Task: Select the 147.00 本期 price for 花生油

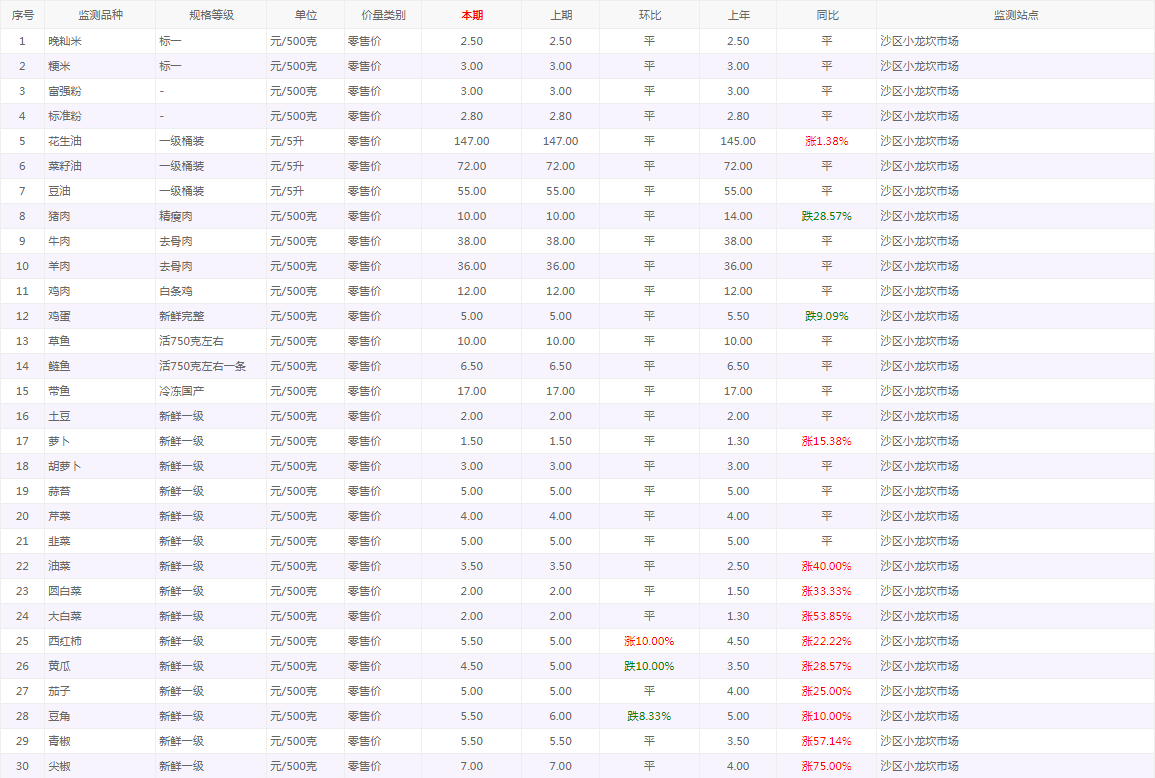Action: [472, 141]
